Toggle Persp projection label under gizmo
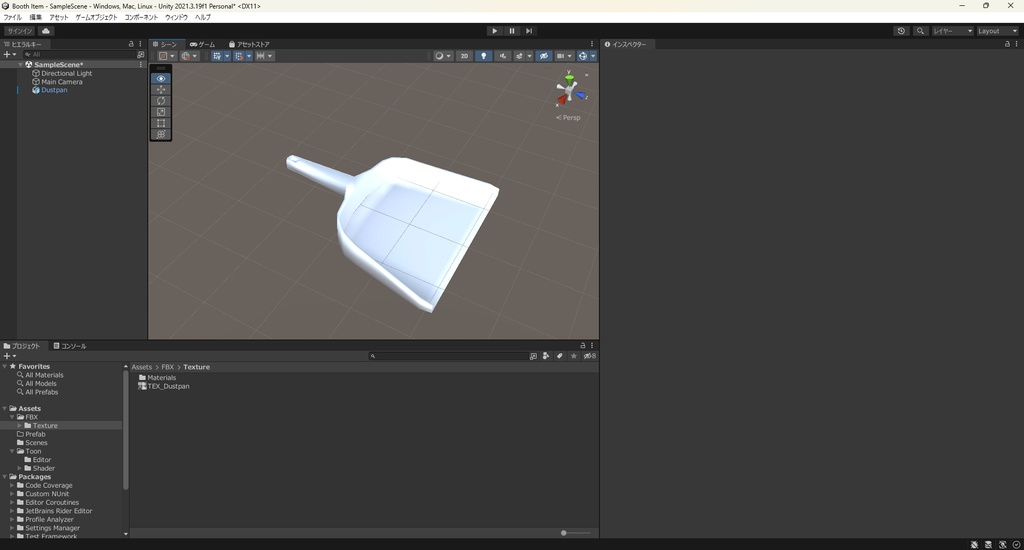1024x550 pixels. pyautogui.click(x=568, y=118)
